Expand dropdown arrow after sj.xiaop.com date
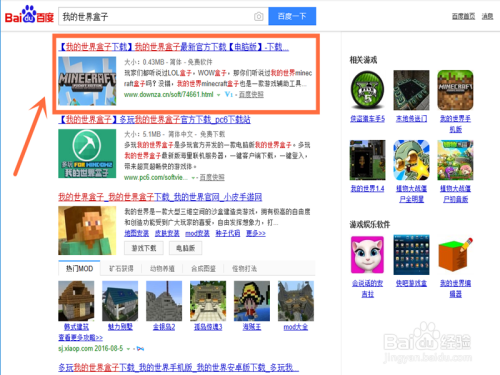Image resolution: width=500 pixels, height=375 pixels. coord(128,349)
